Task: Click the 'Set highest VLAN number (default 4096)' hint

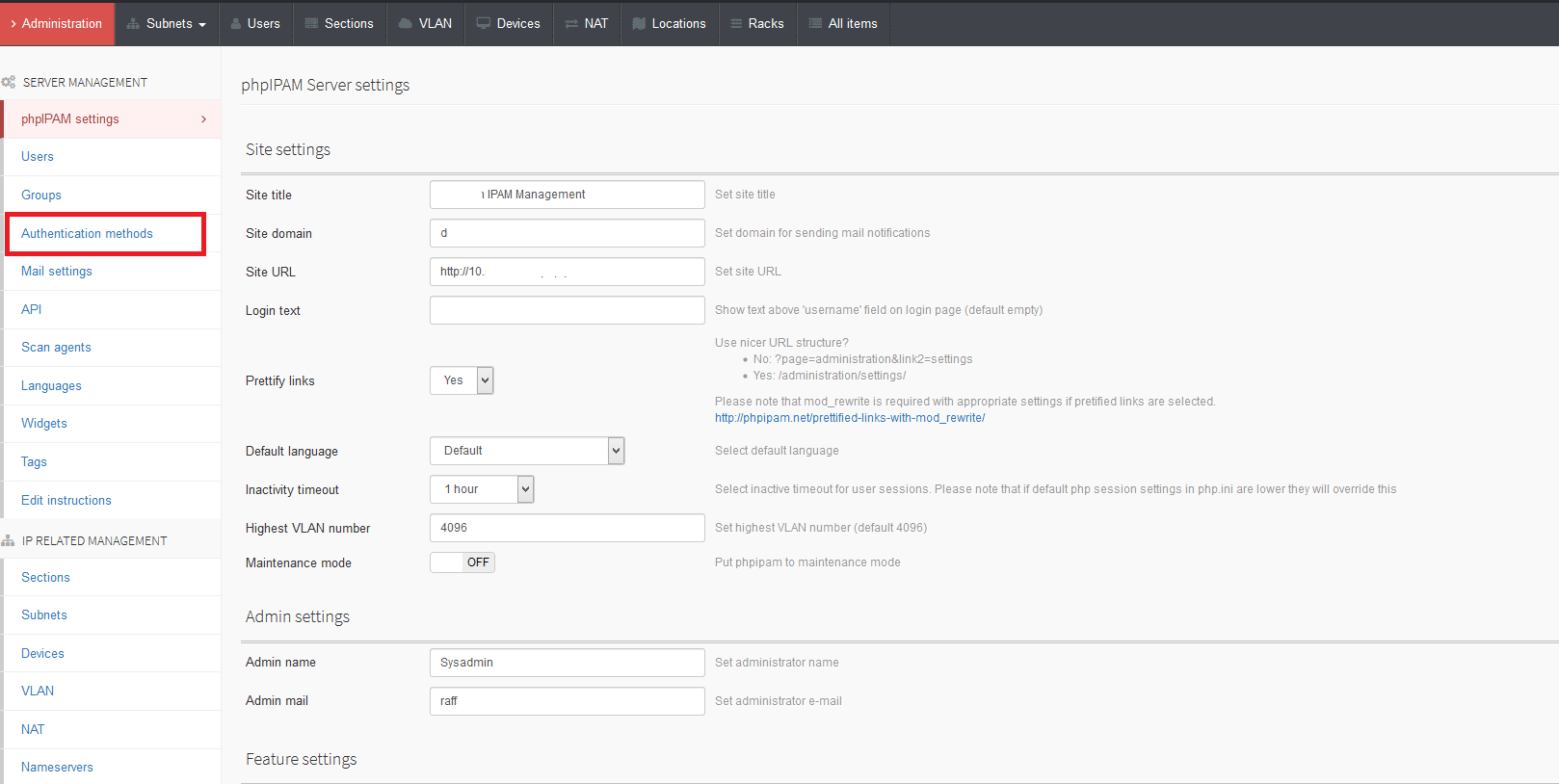Action: [x=821, y=528]
